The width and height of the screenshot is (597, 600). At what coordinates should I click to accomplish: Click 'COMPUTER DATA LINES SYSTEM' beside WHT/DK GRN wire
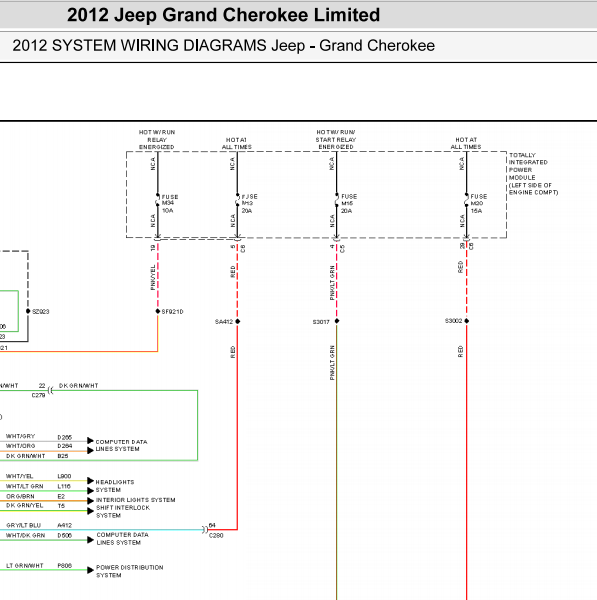(x=122, y=539)
